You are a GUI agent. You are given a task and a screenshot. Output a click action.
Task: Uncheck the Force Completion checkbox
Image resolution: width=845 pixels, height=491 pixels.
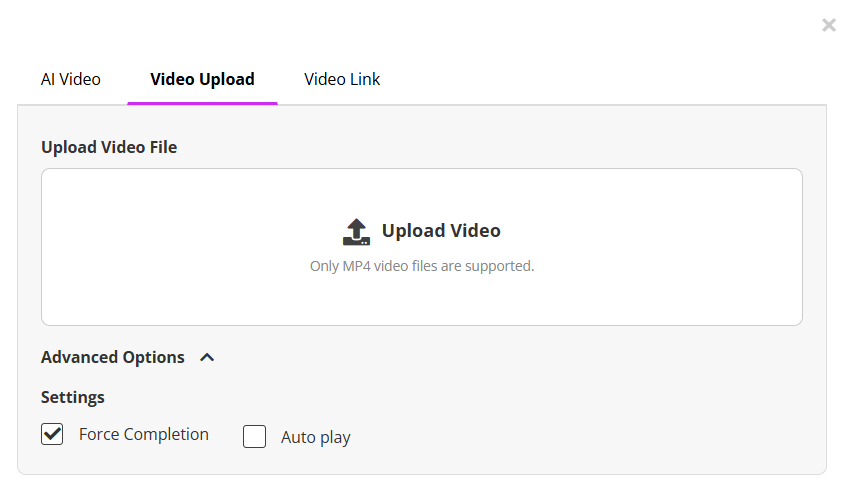tap(52, 434)
